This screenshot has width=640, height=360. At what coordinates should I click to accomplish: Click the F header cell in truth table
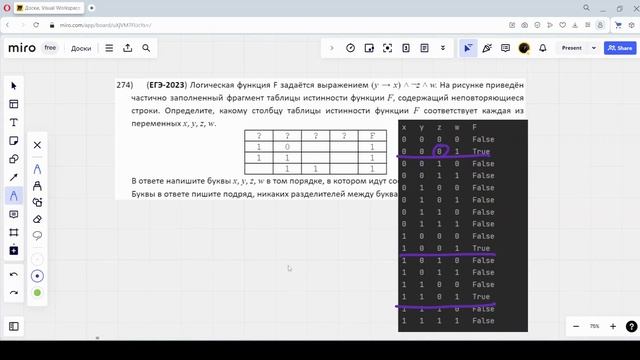click(x=372, y=136)
